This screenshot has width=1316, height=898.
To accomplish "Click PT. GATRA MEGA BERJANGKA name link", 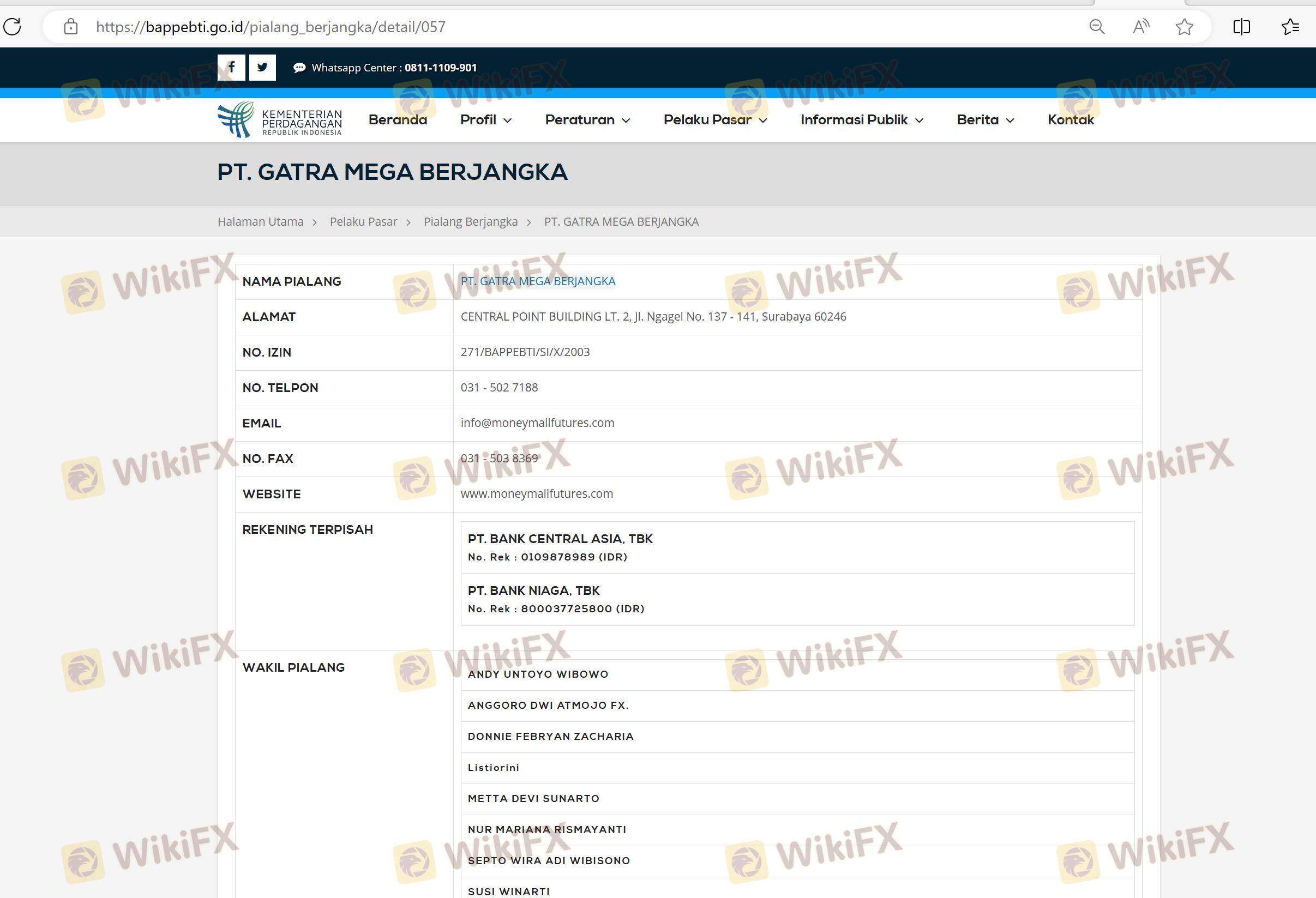I will pos(537,281).
